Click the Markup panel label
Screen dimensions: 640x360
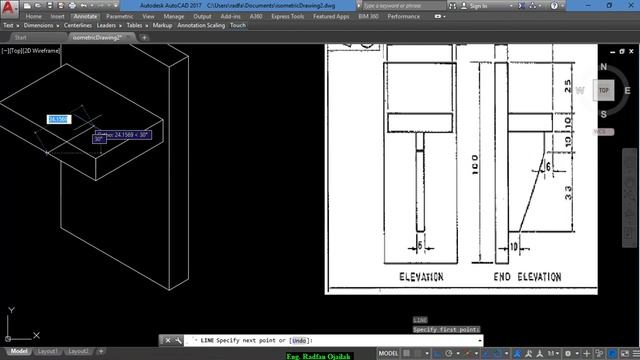pyautogui.click(x=162, y=25)
